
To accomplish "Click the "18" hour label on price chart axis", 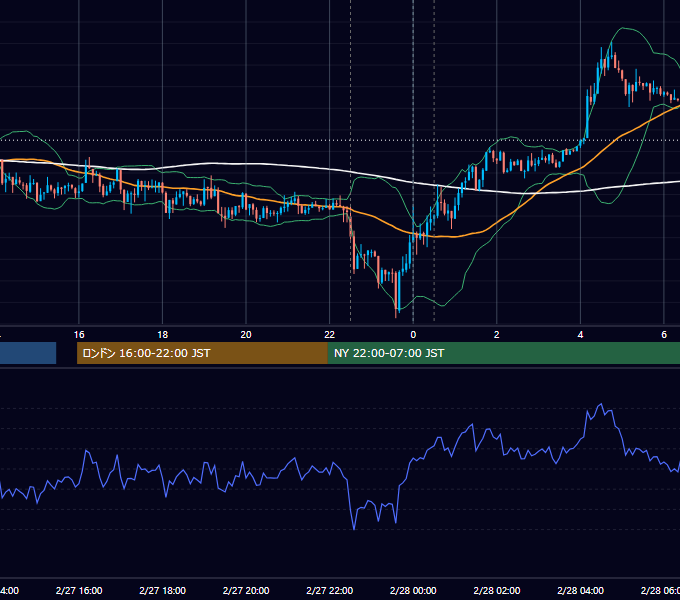I will point(163,335).
